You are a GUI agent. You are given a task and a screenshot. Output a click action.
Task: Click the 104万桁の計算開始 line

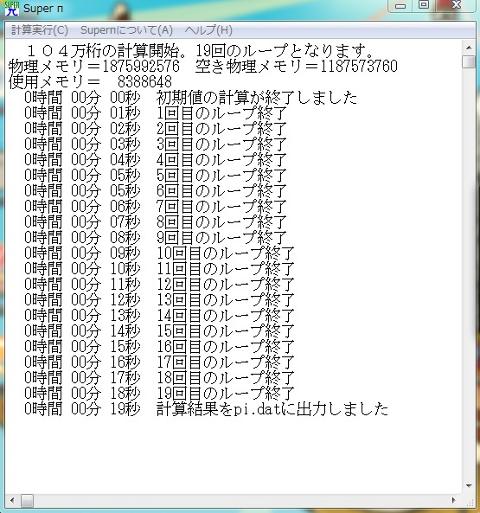click(200, 51)
